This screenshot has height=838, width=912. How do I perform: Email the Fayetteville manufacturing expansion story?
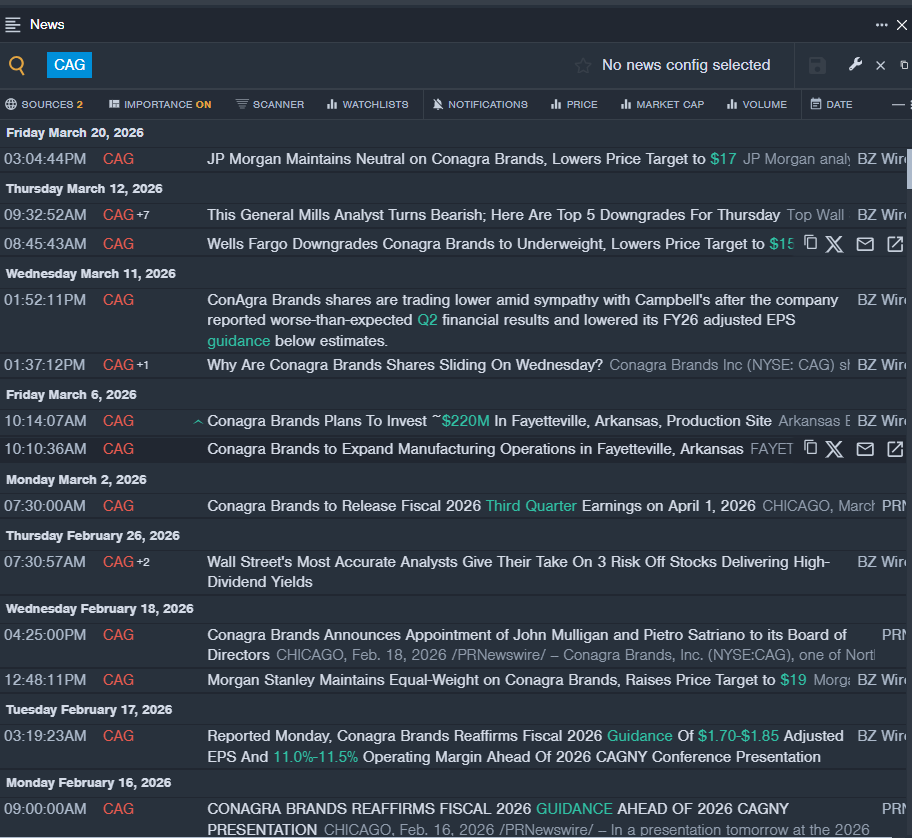[865, 449]
